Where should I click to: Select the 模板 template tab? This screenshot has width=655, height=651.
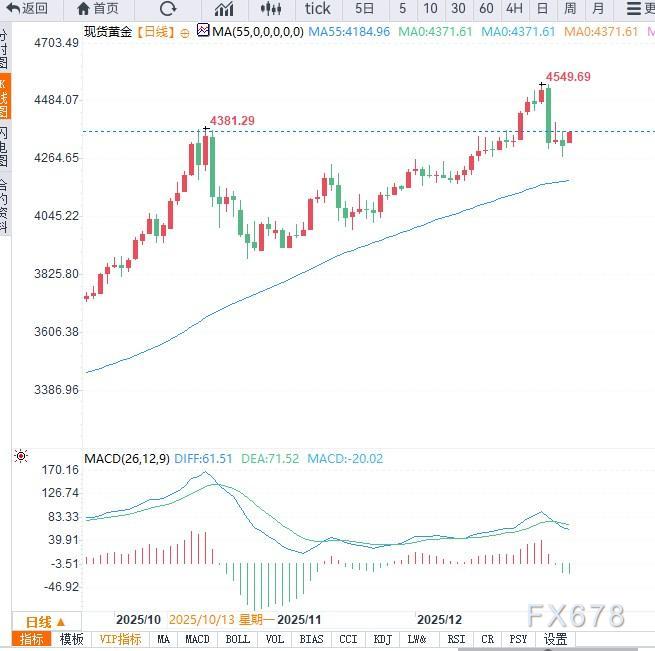[x=72, y=640]
